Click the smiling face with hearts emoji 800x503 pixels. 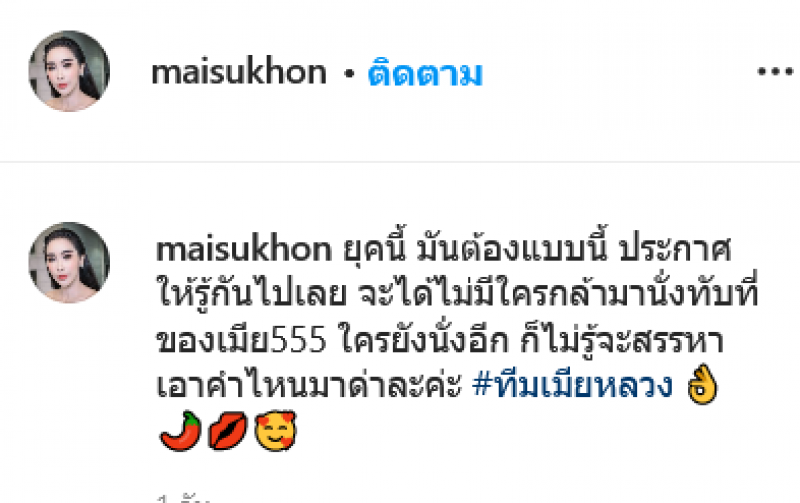pos(275,431)
